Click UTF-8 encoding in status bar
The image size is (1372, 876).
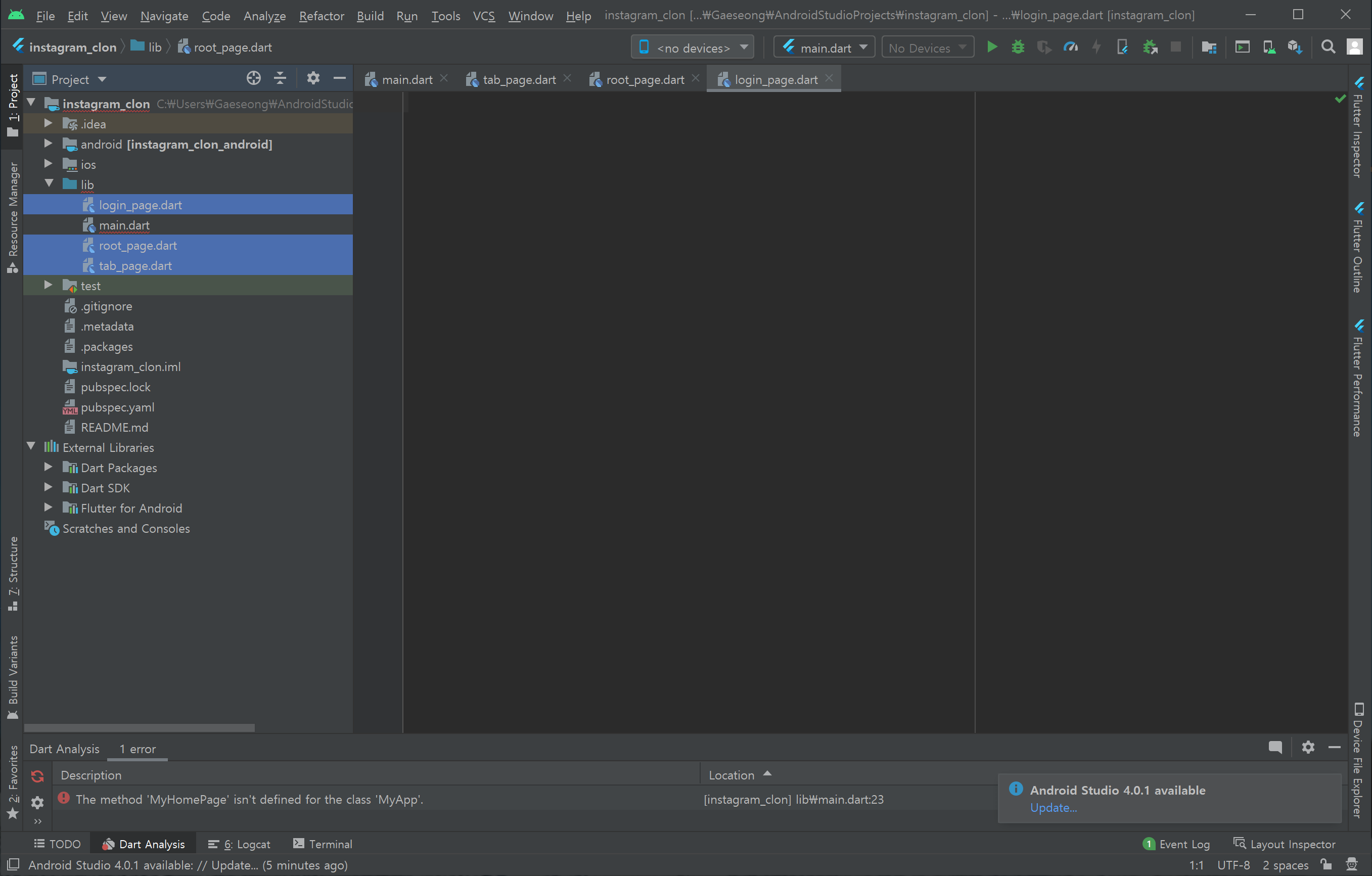point(1233,864)
